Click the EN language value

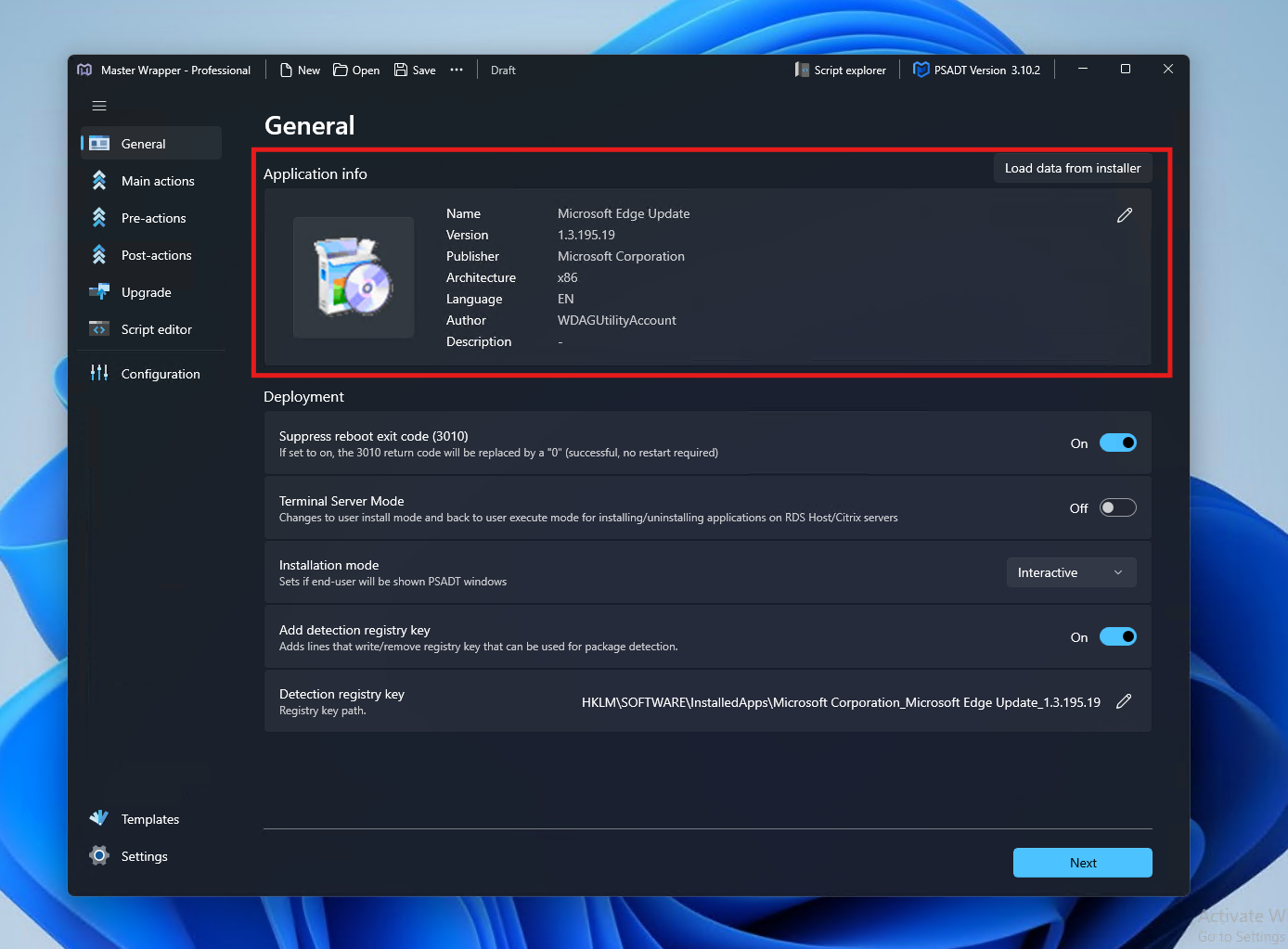[x=566, y=299]
